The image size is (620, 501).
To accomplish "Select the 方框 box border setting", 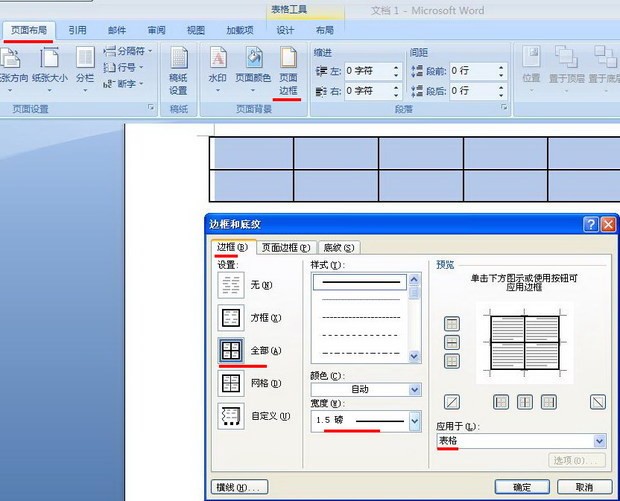I will pyautogui.click(x=231, y=318).
